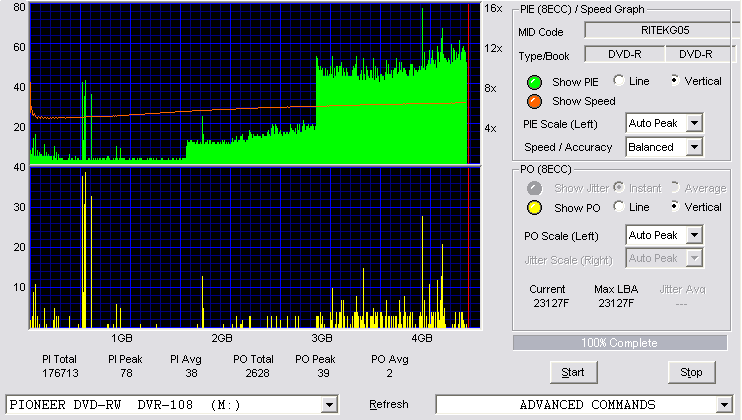The image size is (742, 420).
Task: Click the PI Total value 176713
Action: [60, 374]
